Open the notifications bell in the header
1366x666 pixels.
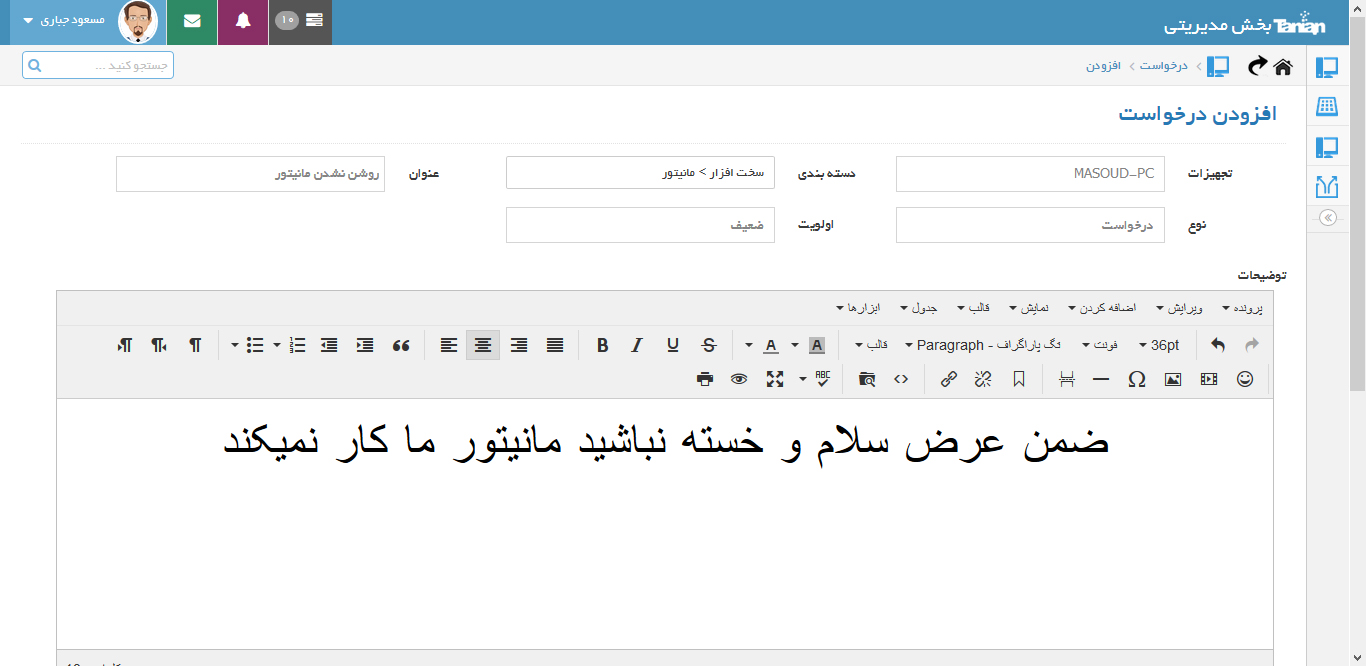[243, 22]
